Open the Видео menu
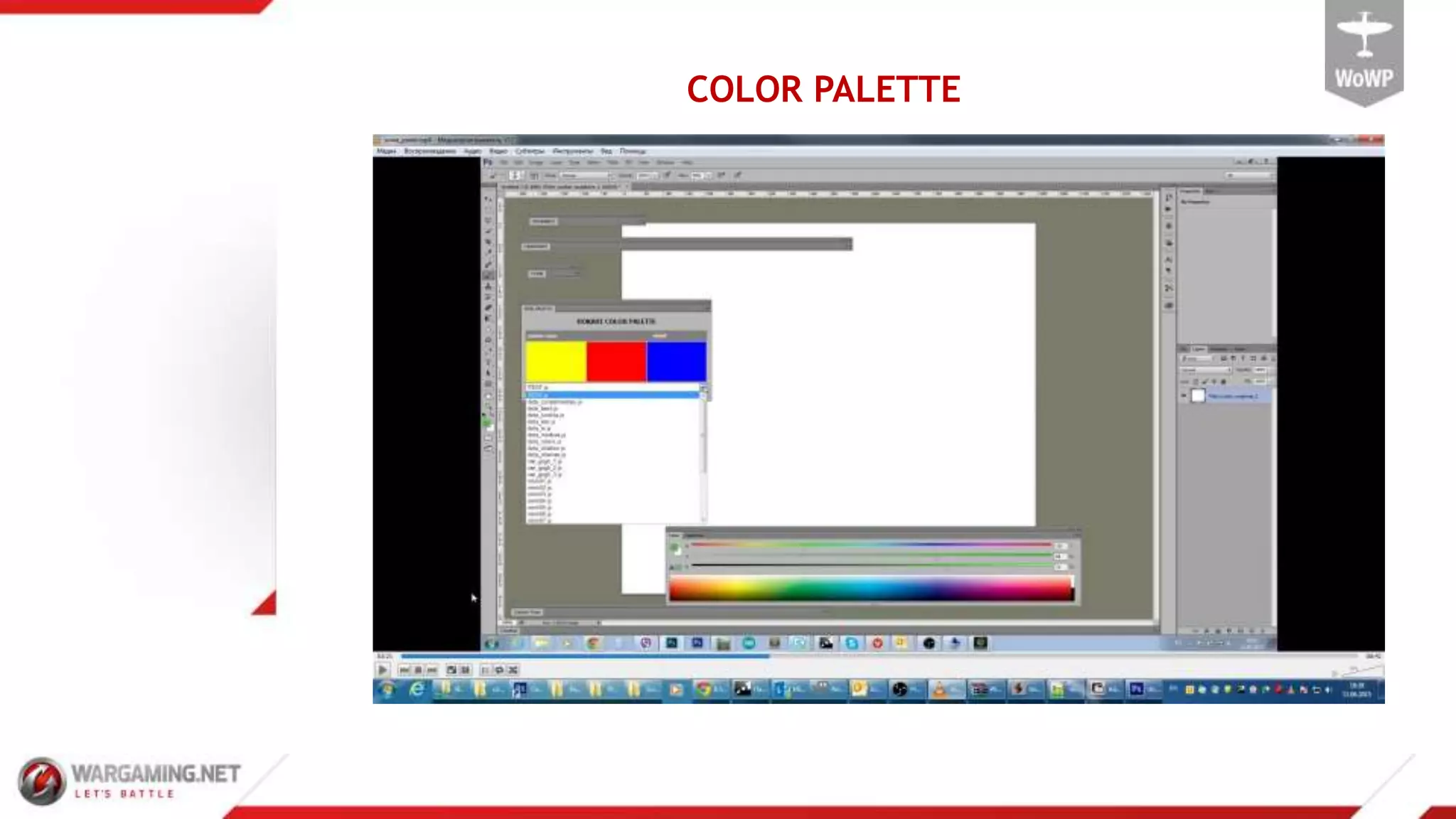This screenshot has width=1456, height=819. [x=498, y=151]
